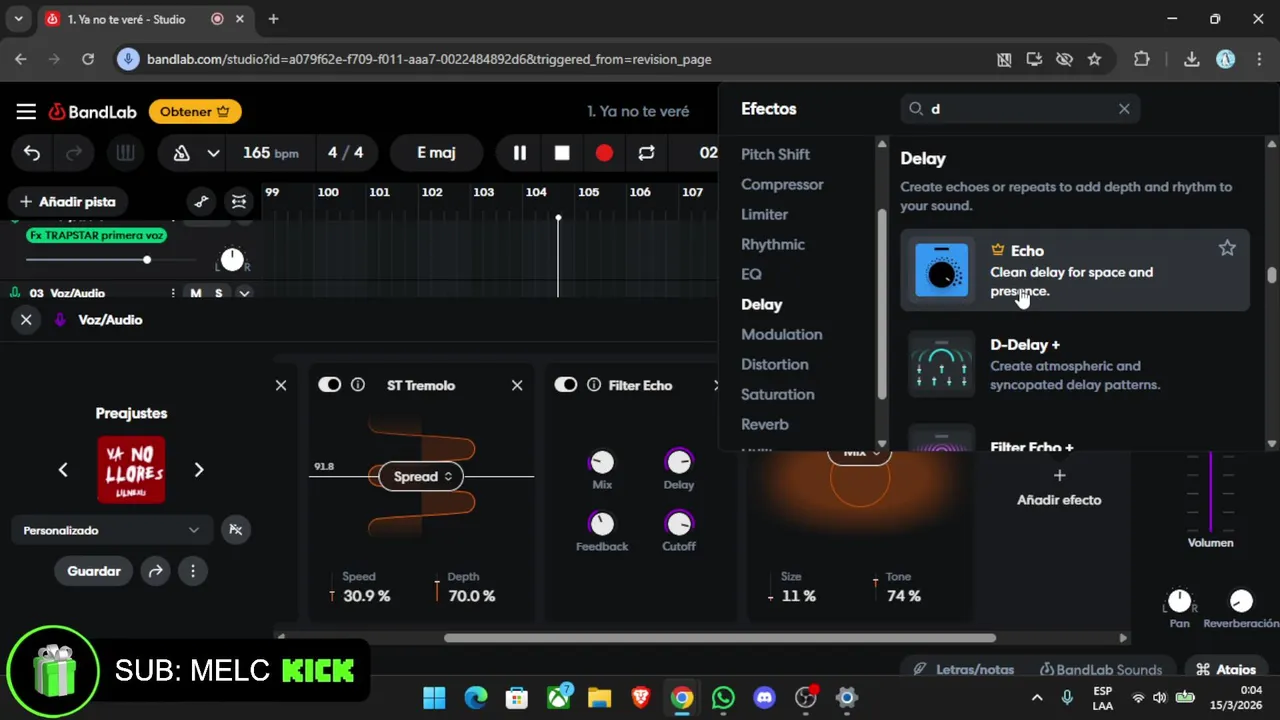This screenshot has width=1280, height=720.
Task: Go to next preset arrow
Action: (x=198, y=470)
